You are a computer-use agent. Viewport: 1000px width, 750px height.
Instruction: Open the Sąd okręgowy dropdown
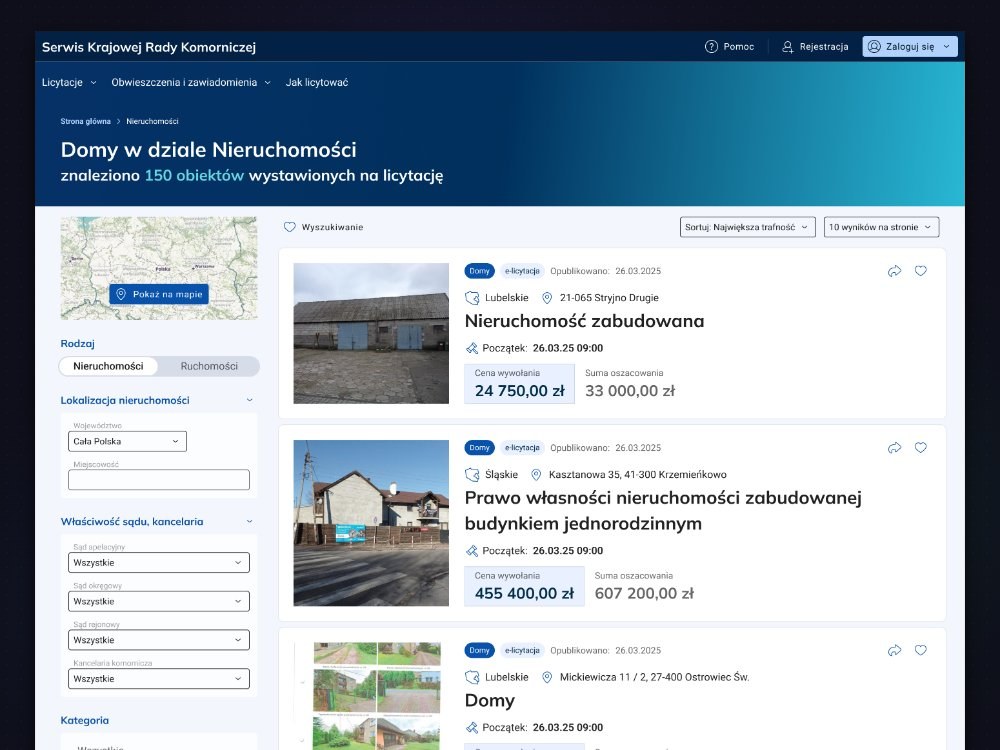159,601
